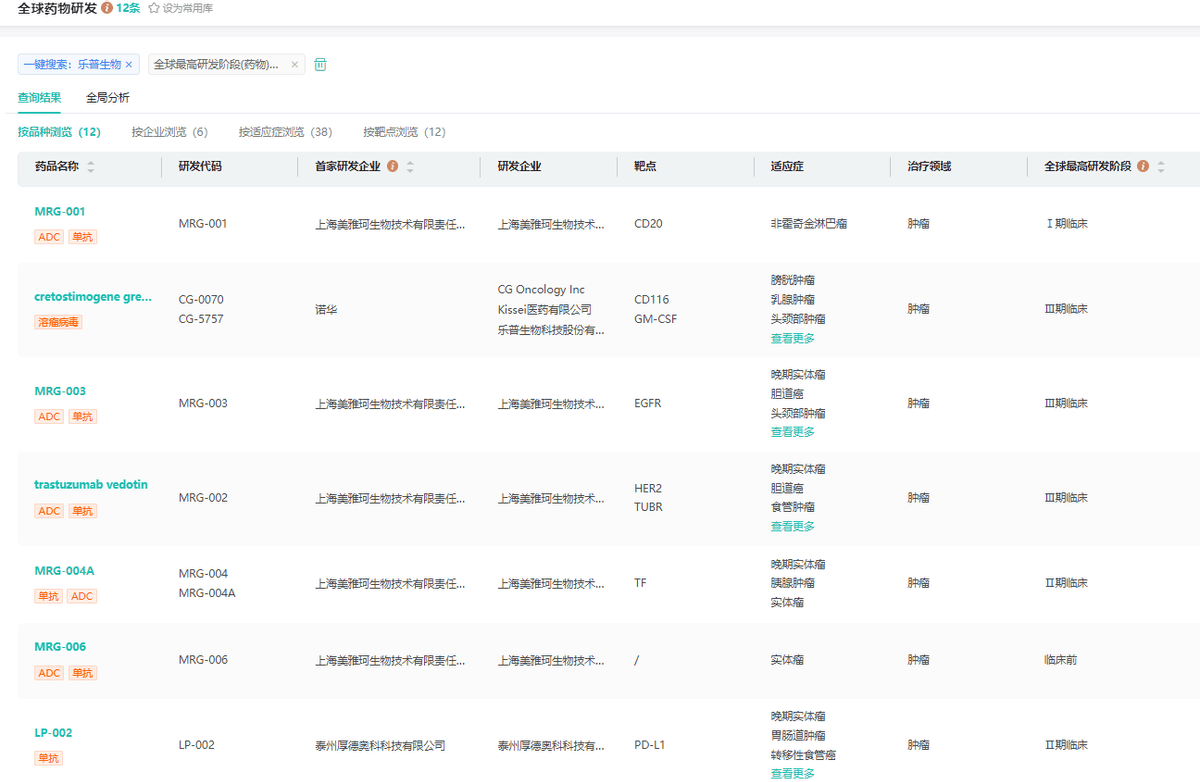Image resolution: width=1200 pixels, height=782 pixels.
Task: Click the 溶瘤病毒 tag under cretostimogene
Action: point(59,322)
